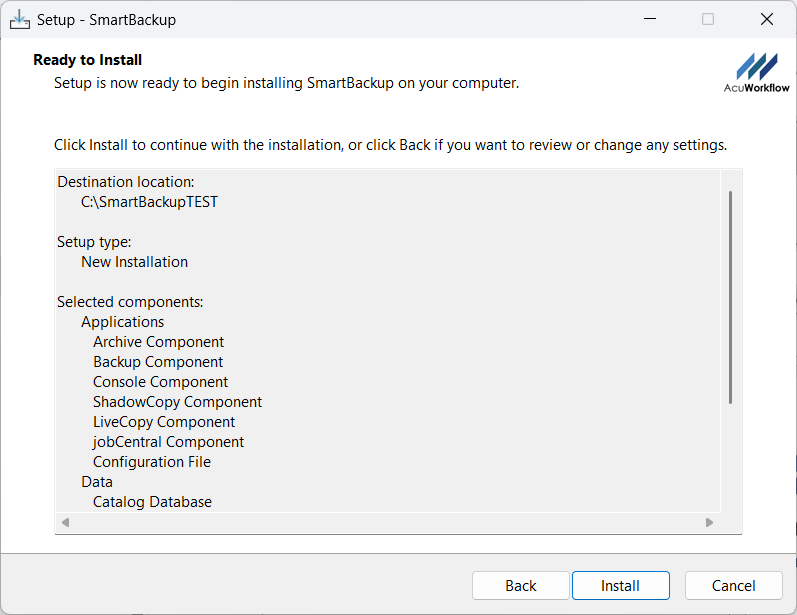
Task: Click the Install button
Action: point(620,586)
